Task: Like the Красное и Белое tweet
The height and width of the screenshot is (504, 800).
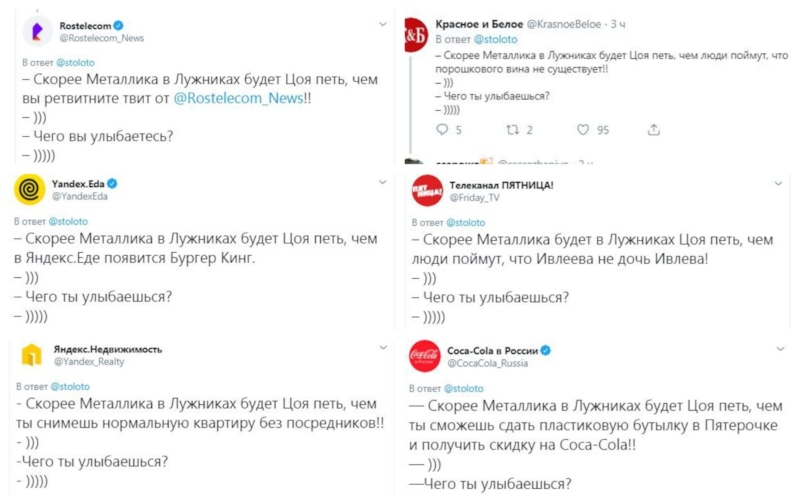Action: 583,130
